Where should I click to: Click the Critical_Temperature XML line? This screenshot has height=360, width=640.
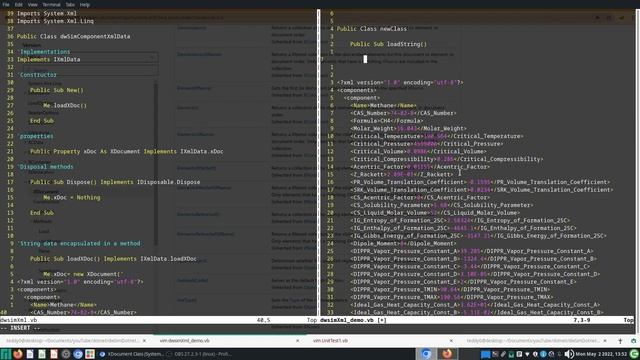(436, 136)
